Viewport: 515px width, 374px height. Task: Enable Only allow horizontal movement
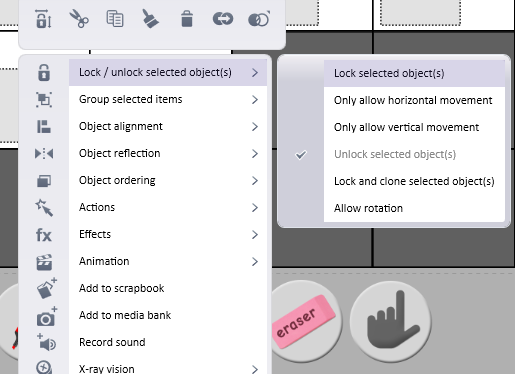click(x=413, y=100)
